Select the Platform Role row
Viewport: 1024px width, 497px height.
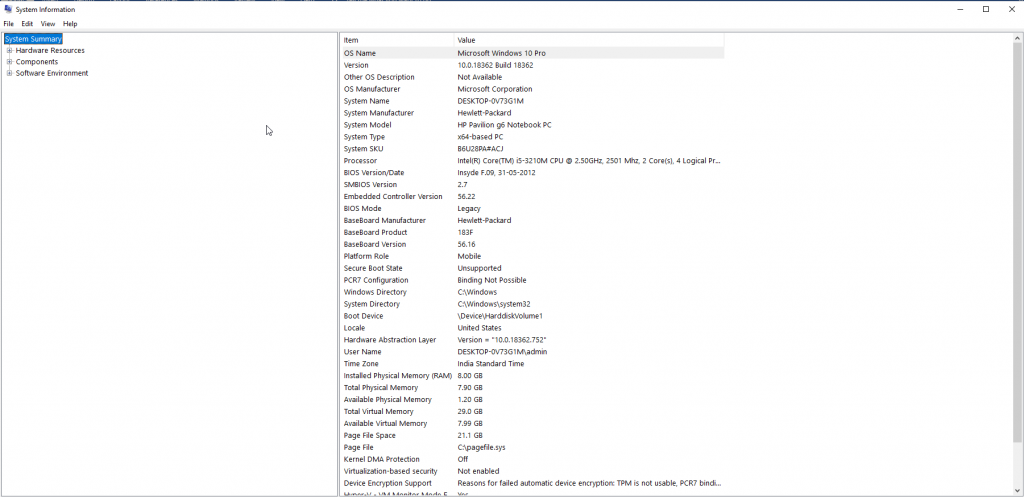(532, 257)
